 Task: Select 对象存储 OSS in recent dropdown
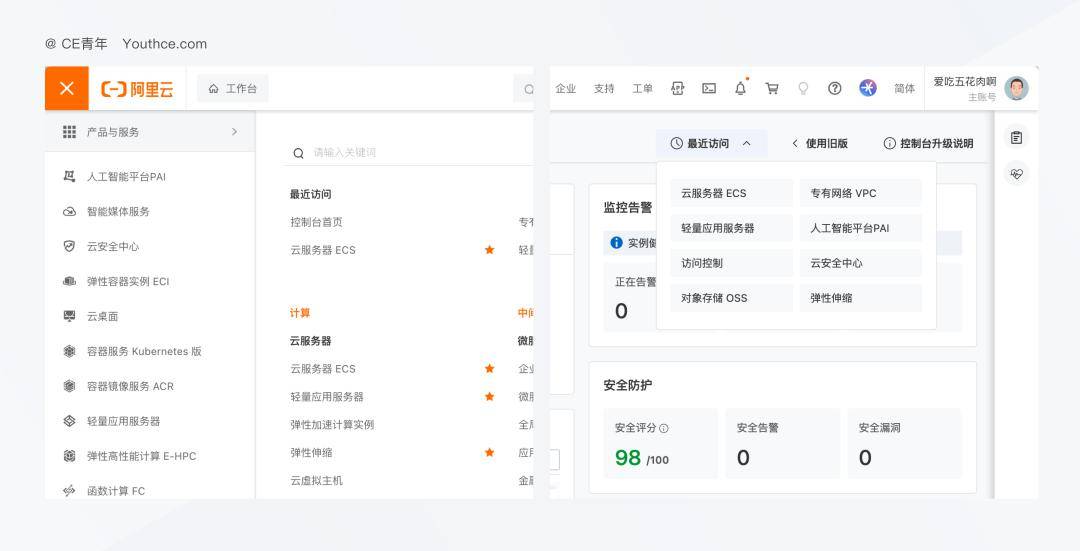731,298
